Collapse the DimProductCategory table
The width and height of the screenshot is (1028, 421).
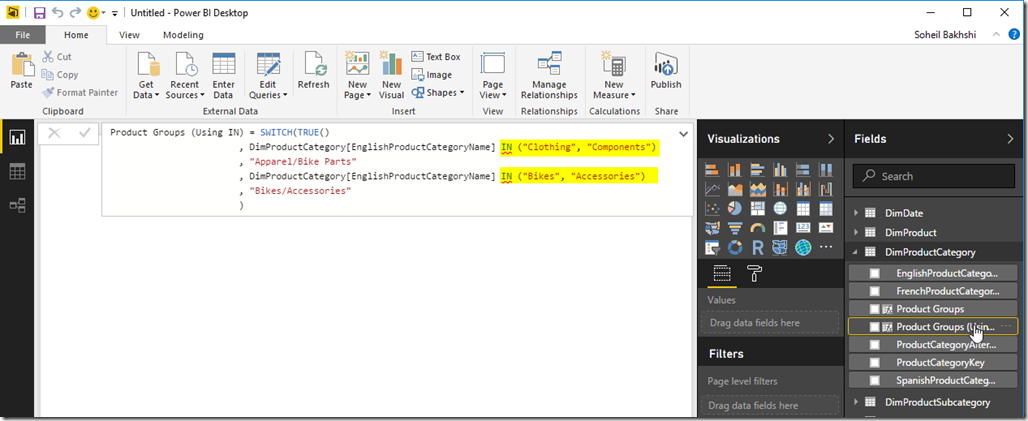click(856, 252)
